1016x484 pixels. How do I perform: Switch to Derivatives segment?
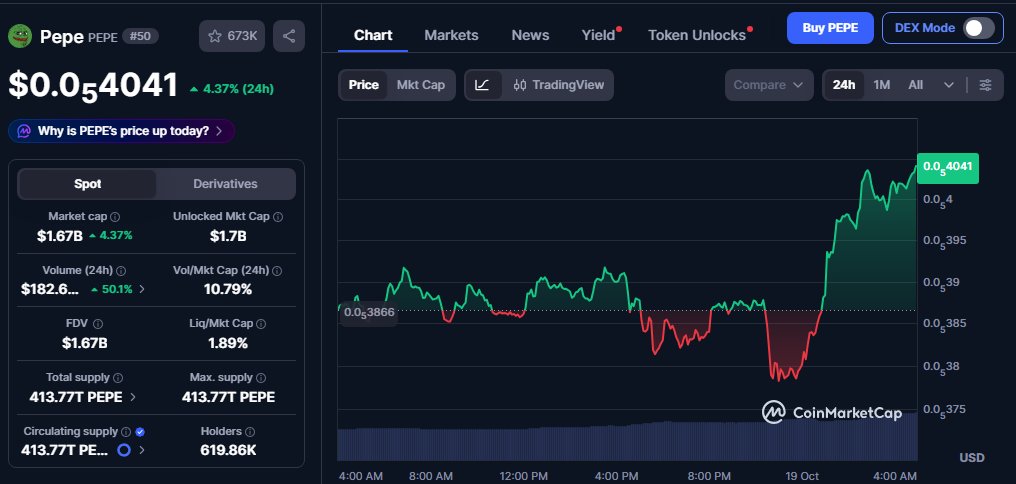pos(225,184)
